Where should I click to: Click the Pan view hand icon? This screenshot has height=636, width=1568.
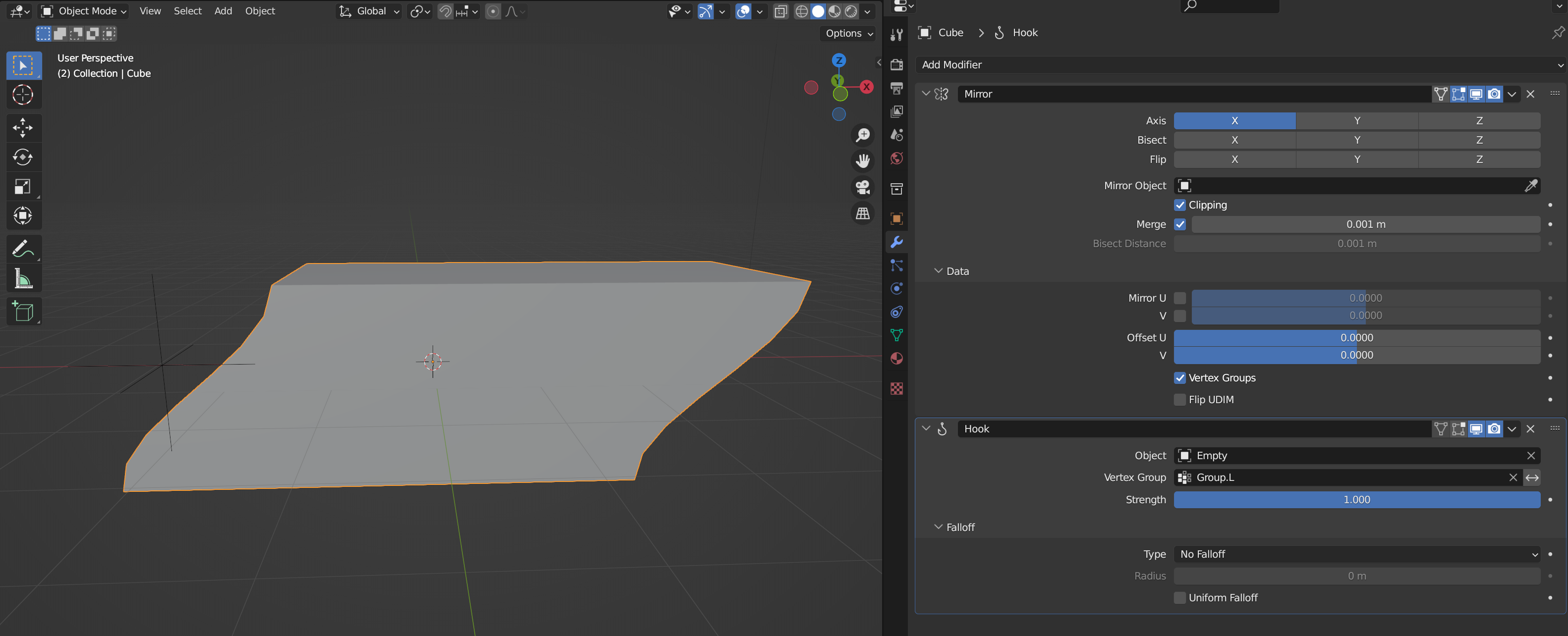862,160
